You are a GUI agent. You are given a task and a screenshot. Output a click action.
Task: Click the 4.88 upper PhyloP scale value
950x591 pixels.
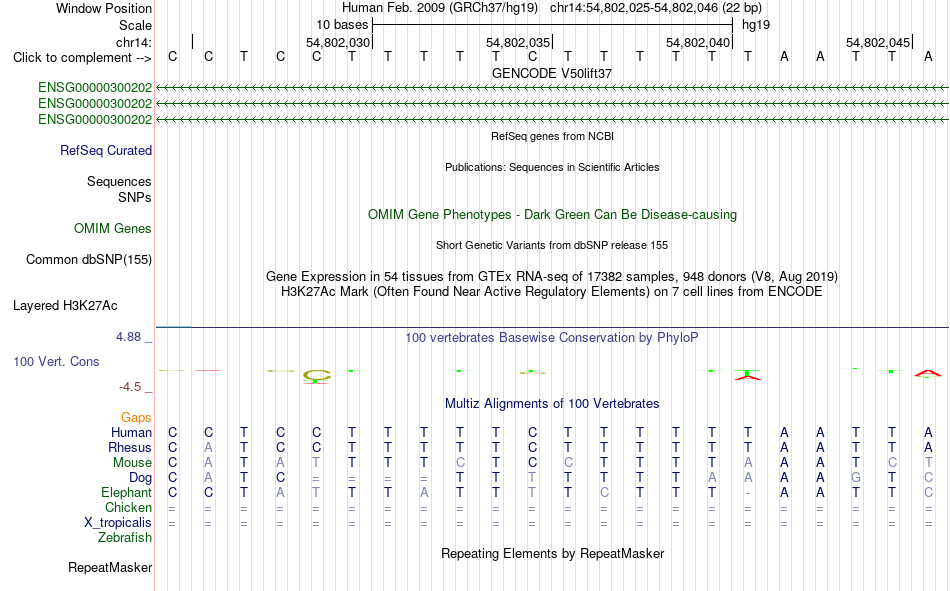click(x=128, y=337)
